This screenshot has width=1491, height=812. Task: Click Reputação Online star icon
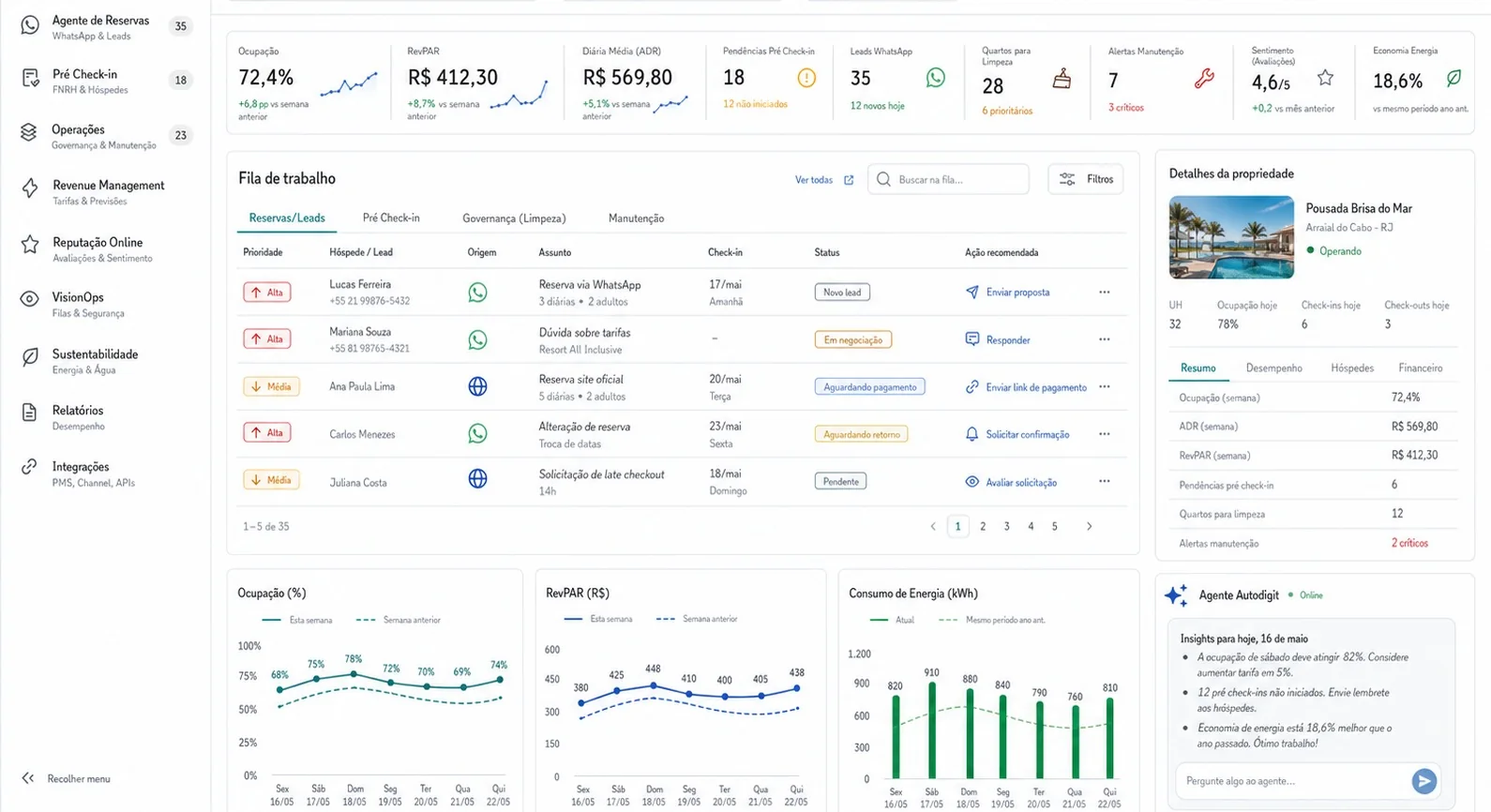click(x=30, y=245)
